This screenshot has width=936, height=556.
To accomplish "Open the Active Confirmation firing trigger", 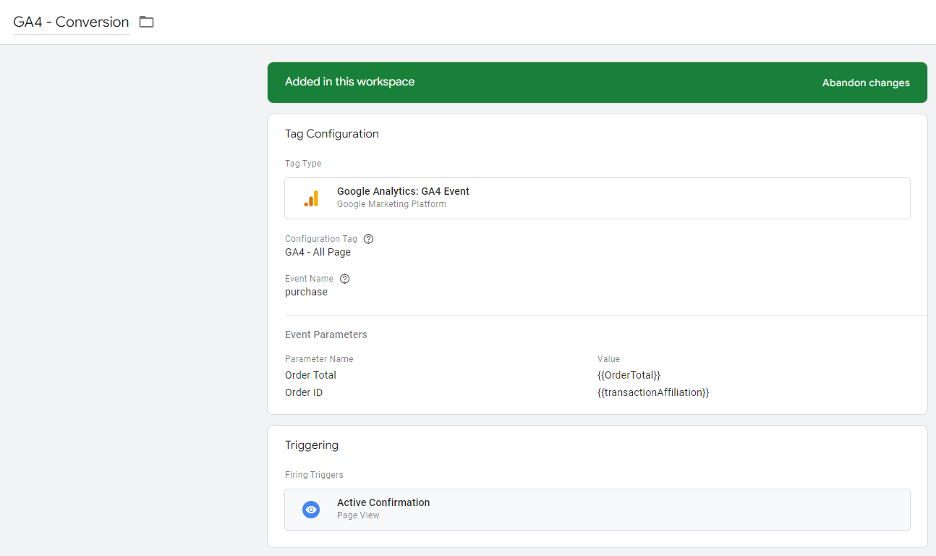I will click(x=383, y=503).
